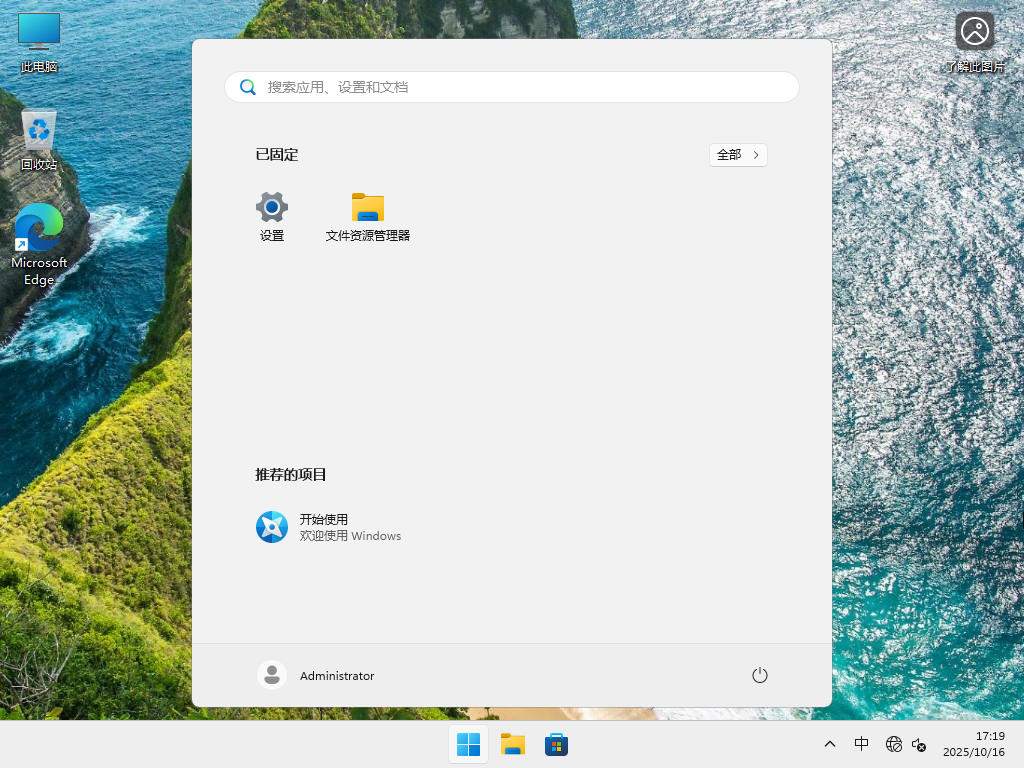
Task: Open the 开始使用 recommended item
Action: click(x=330, y=526)
